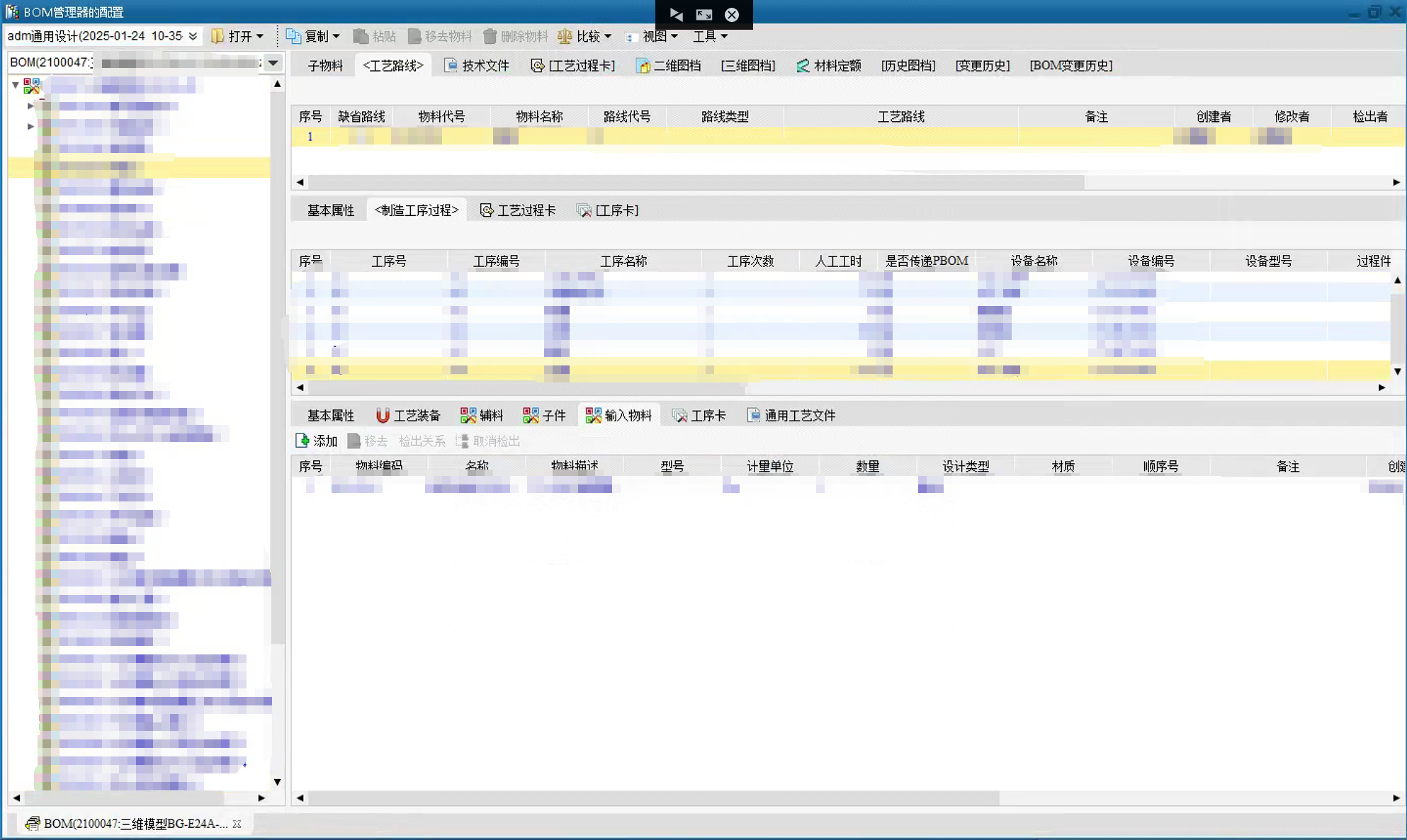Screen dimensions: 1407x840
Task: Click the 比较 compare scale icon
Action: (x=565, y=36)
